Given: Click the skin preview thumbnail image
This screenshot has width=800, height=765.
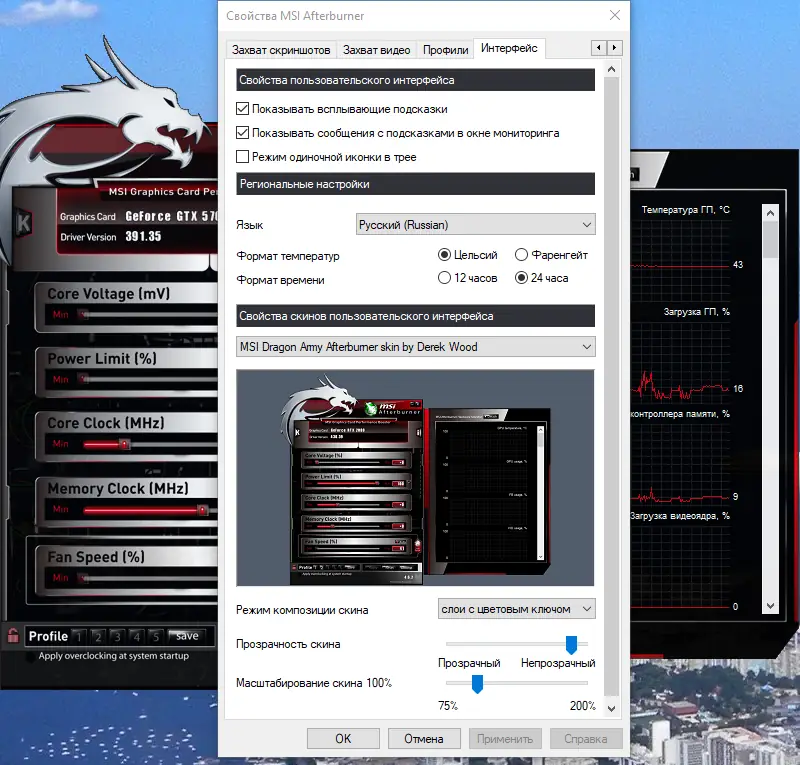Looking at the screenshot, I should pos(415,478).
